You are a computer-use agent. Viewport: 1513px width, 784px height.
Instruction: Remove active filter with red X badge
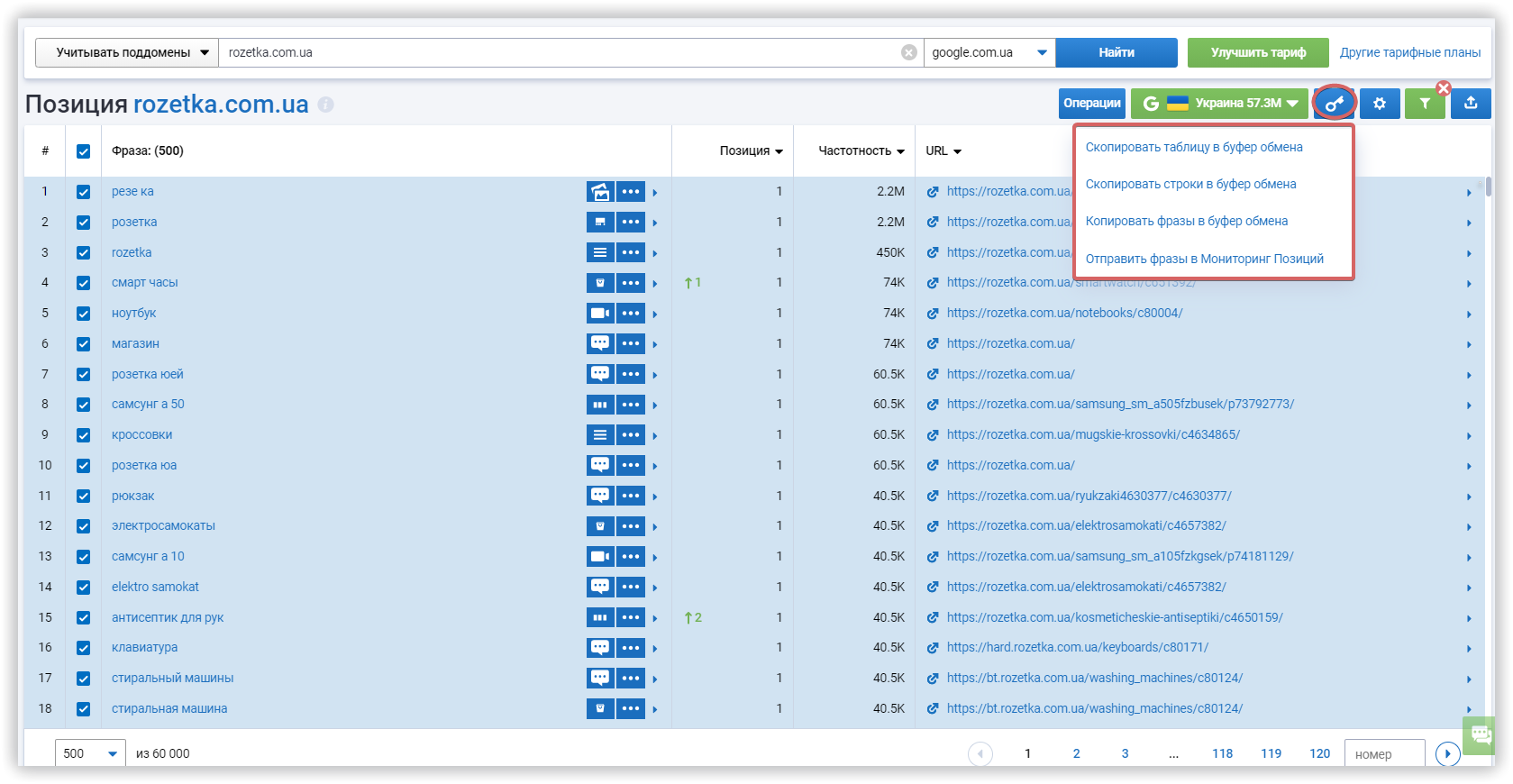point(1444,88)
